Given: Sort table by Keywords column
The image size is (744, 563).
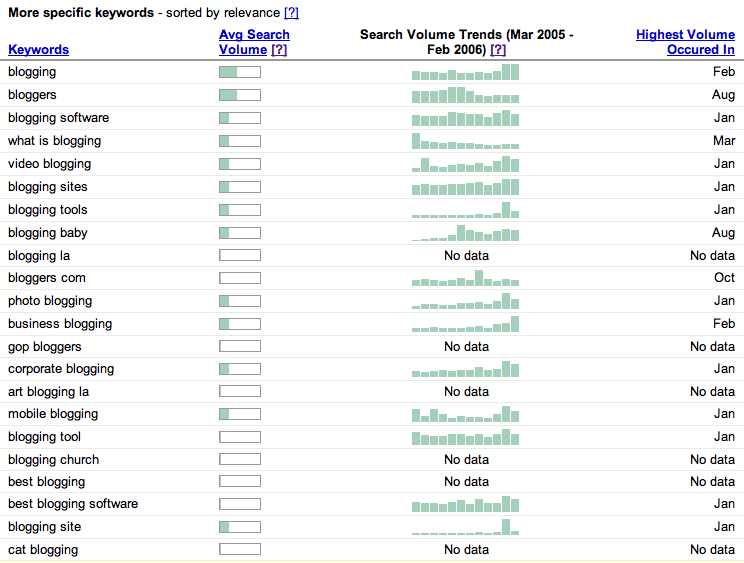Looking at the screenshot, I should point(38,50).
